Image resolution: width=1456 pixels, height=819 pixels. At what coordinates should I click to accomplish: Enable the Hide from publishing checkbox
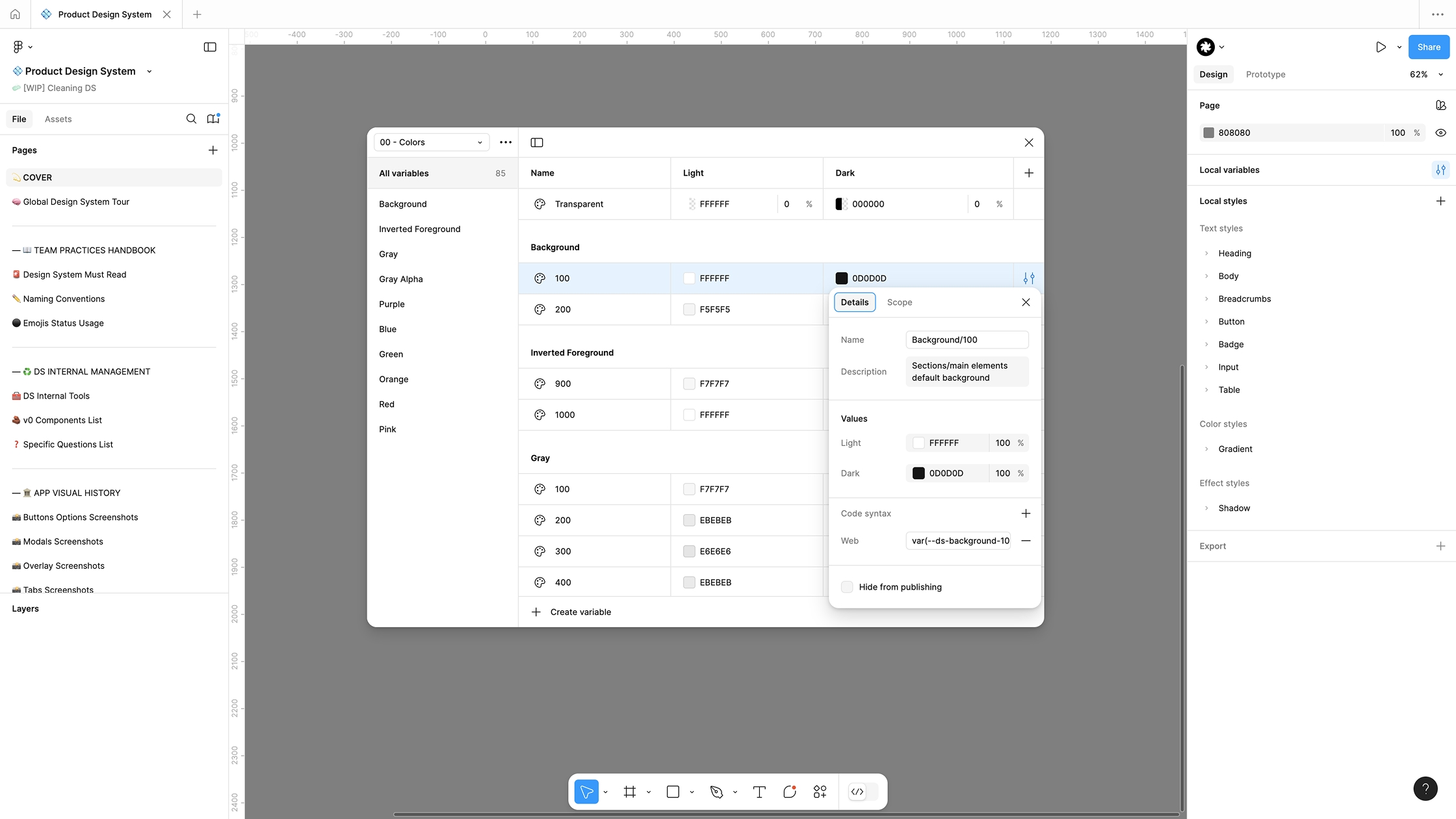coord(847,586)
